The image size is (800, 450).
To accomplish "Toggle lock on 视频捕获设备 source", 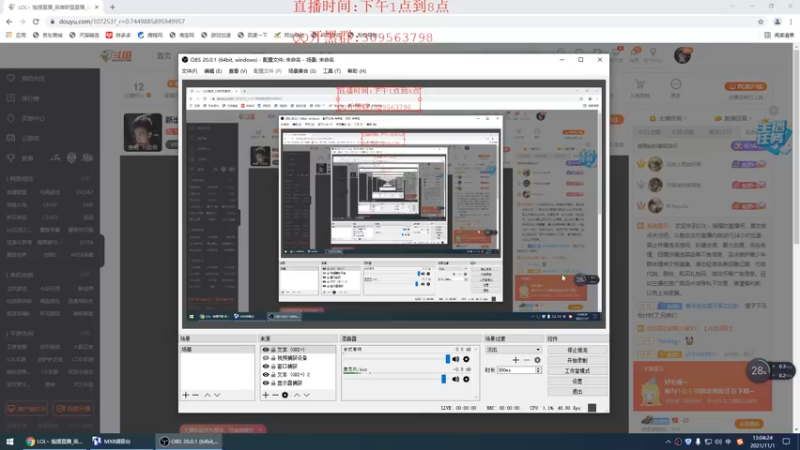I will click(273, 358).
